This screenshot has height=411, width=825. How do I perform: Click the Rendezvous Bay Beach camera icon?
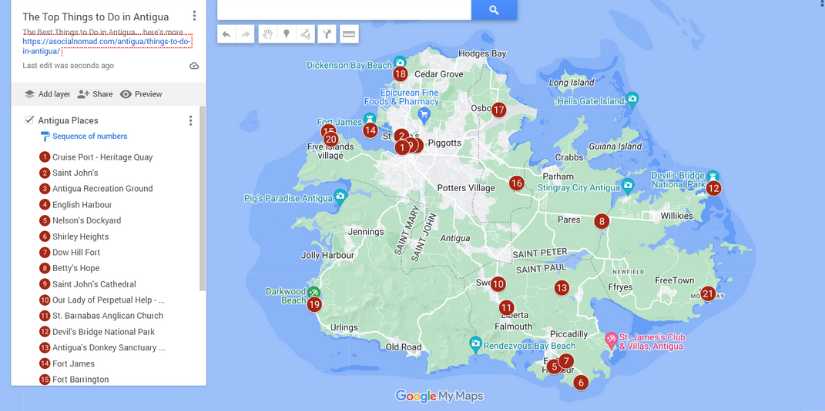pyautogui.click(x=476, y=344)
